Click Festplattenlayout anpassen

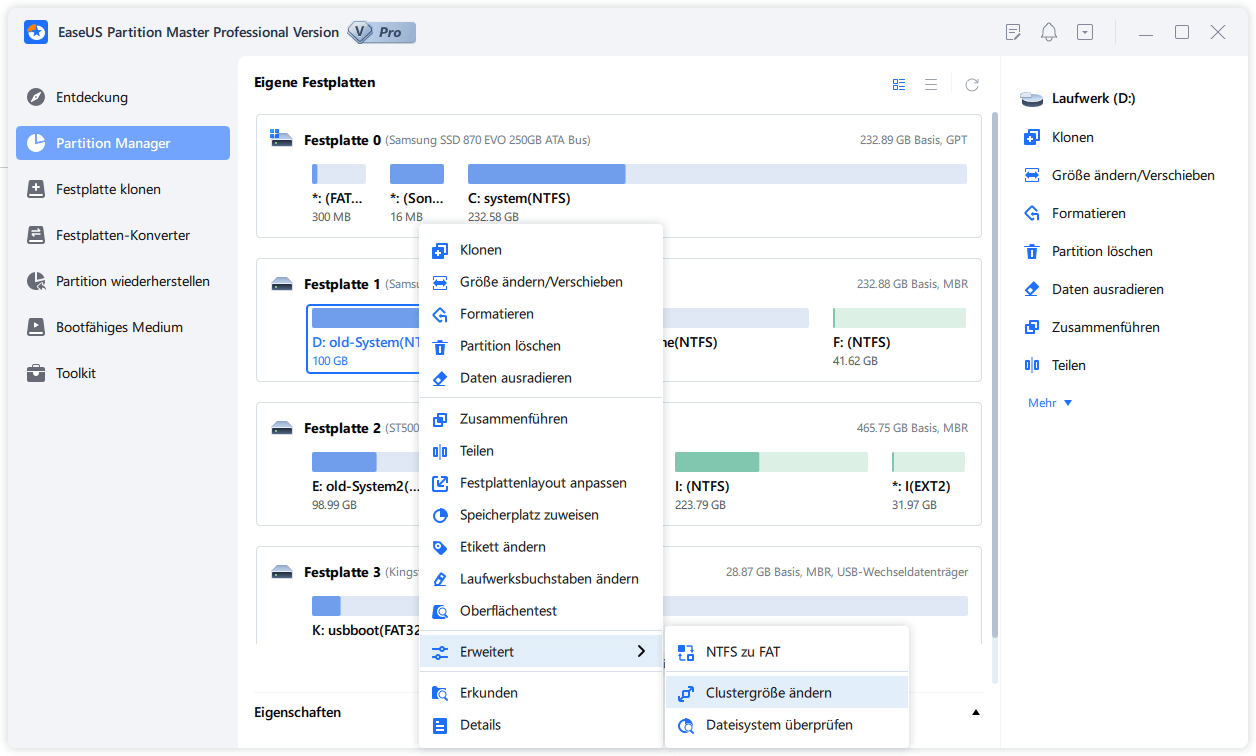tap(541, 483)
